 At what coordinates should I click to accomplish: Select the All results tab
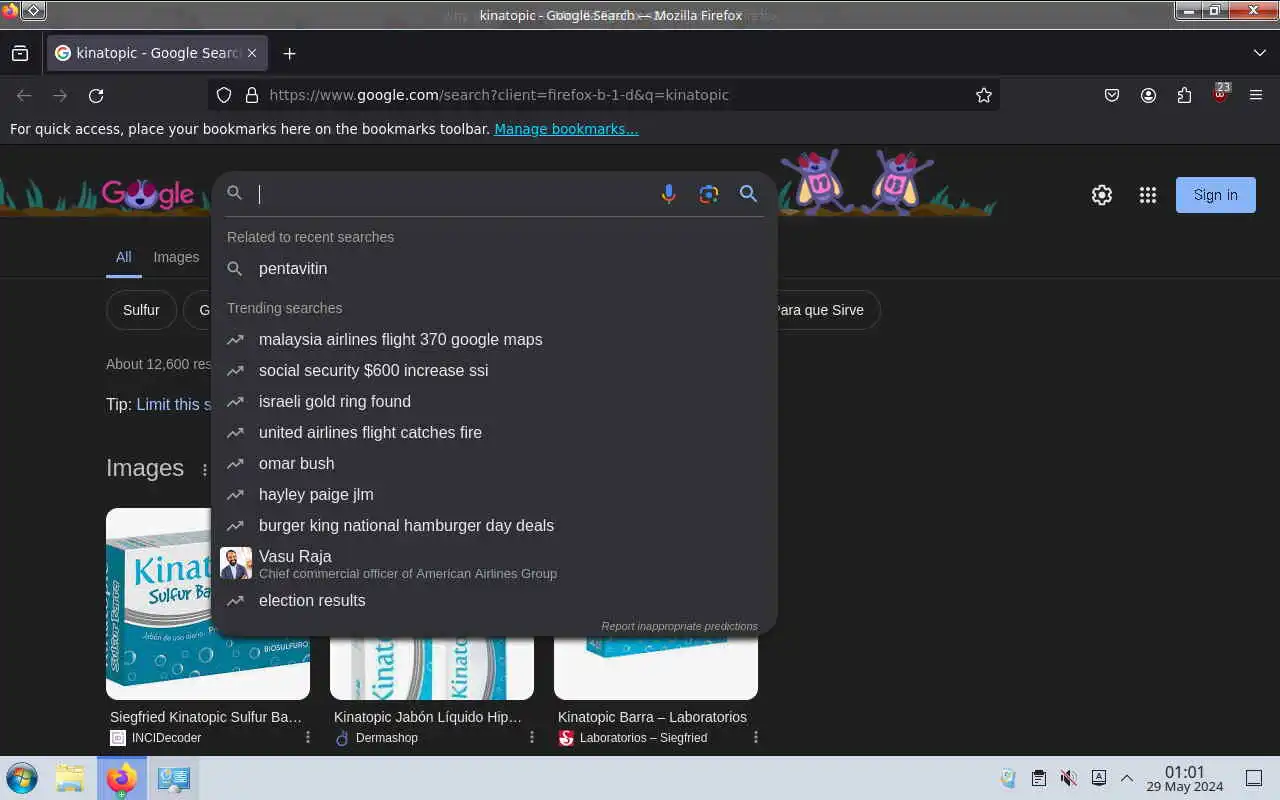click(x=123, y=257)
